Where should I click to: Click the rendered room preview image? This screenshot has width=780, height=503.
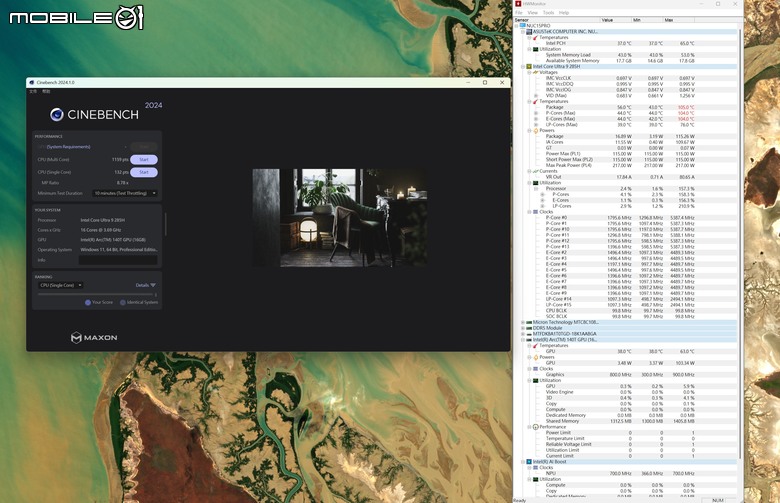pyautogui.click(x=340, y=218)
